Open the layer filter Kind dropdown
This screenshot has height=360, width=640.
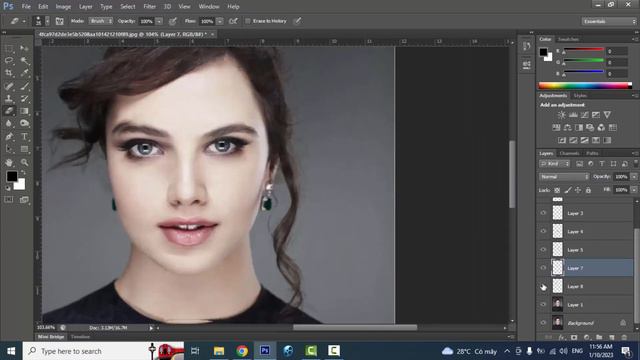point(554,164)
